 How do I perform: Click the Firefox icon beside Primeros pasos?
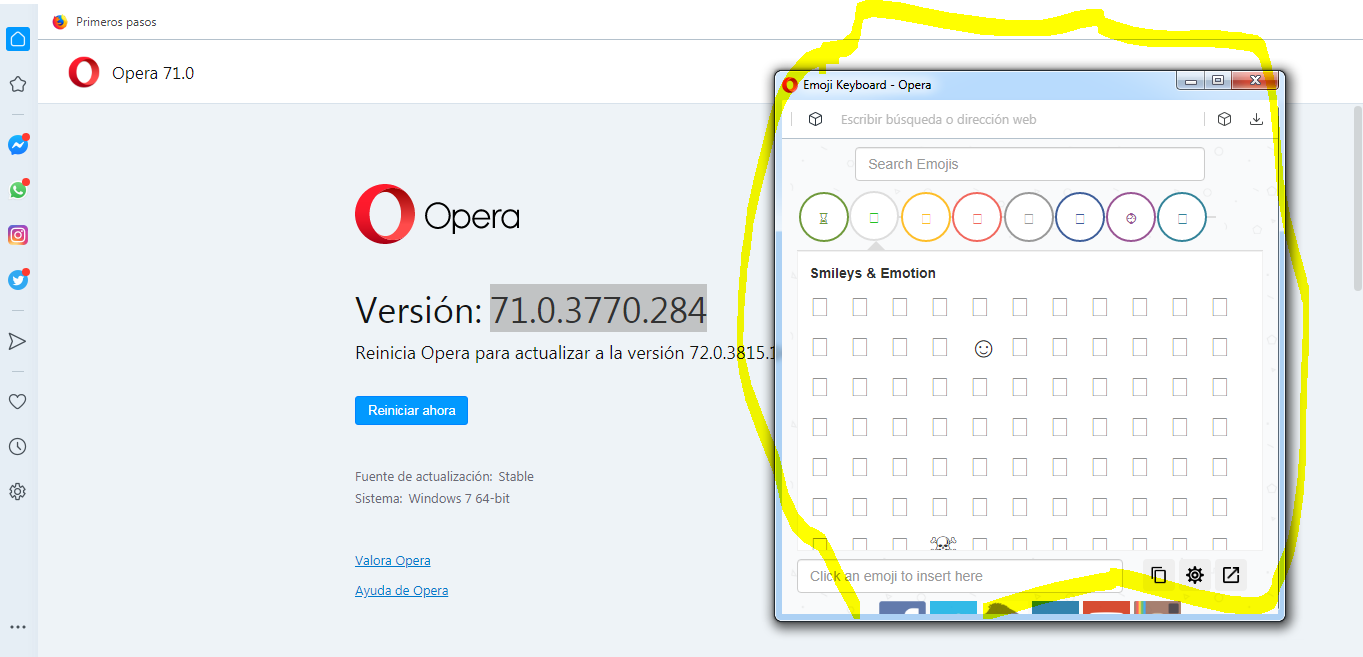[x=60, y=21]
